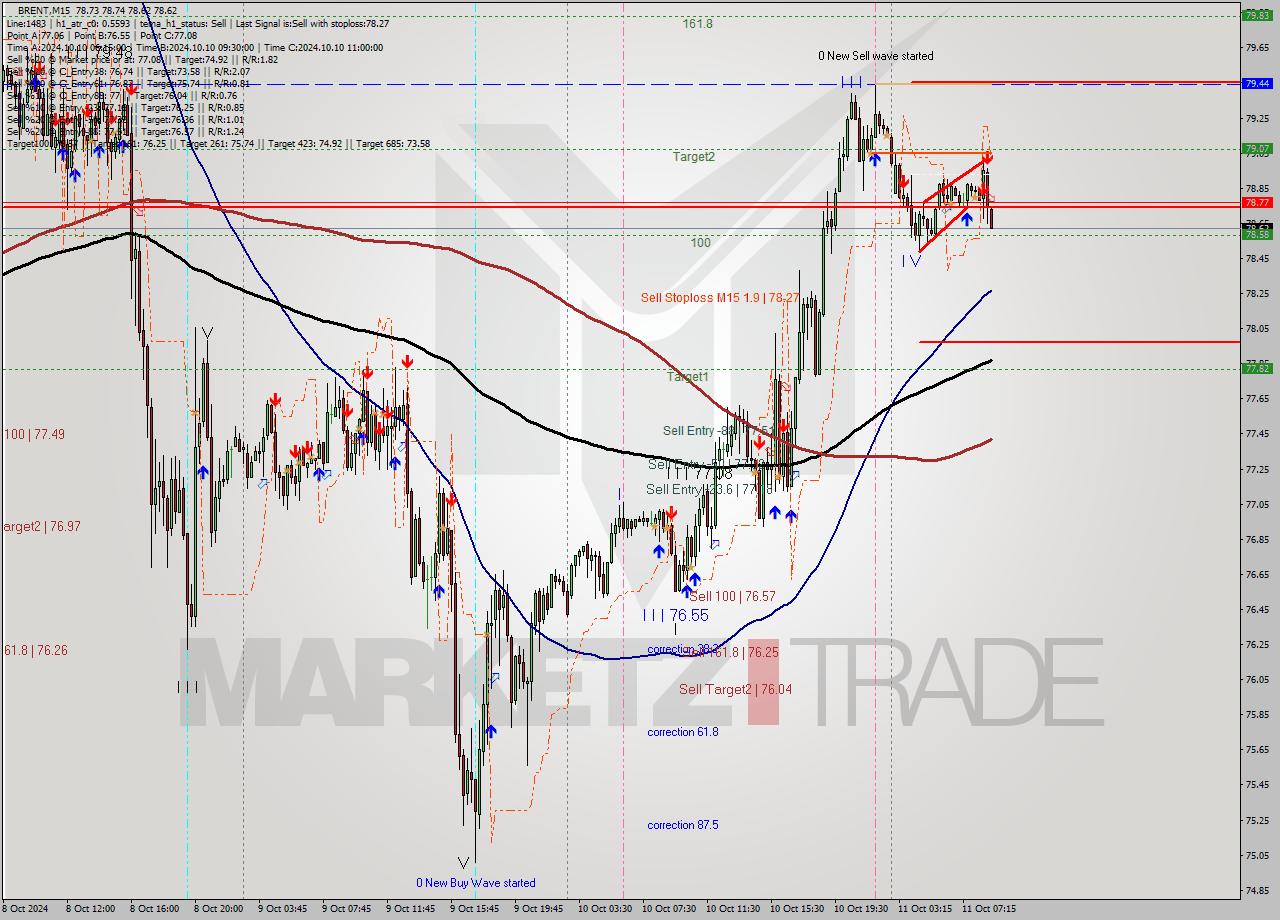Click the 76.05 price axis value
1280x920 pixels.
[x=1255, y=680]
